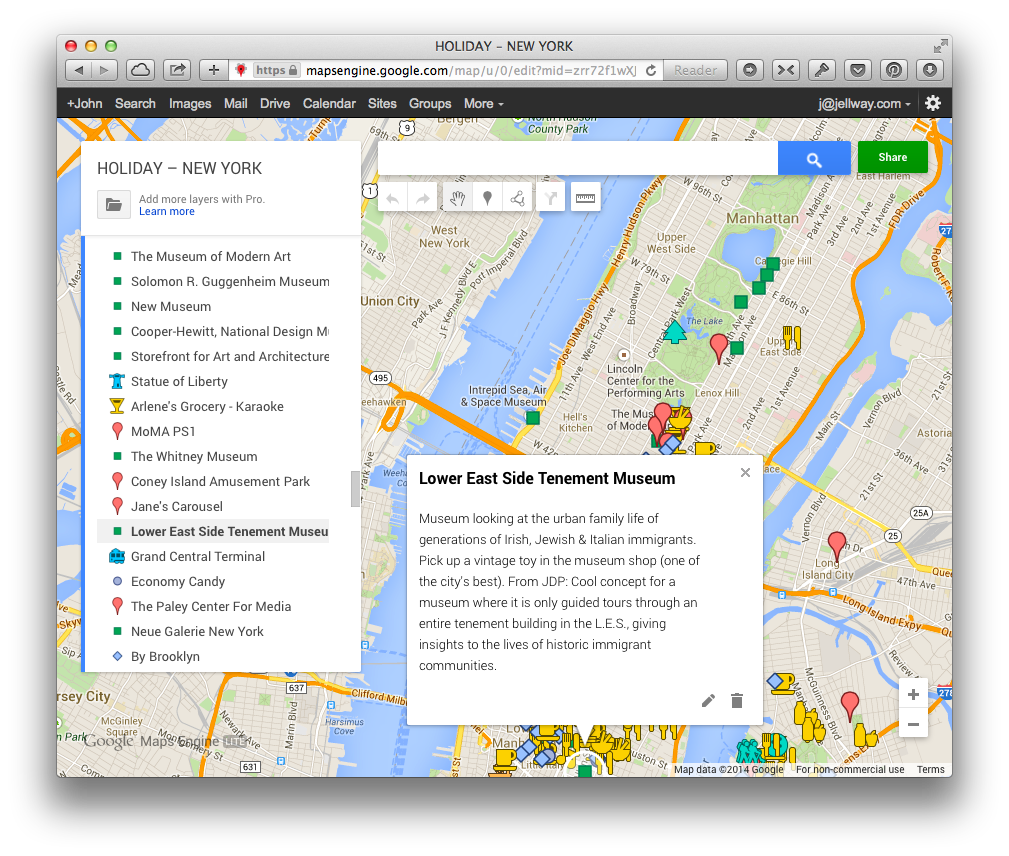Click the blue map search button
The width and height of the screenshot is (1009, 856).
(814, 159)
